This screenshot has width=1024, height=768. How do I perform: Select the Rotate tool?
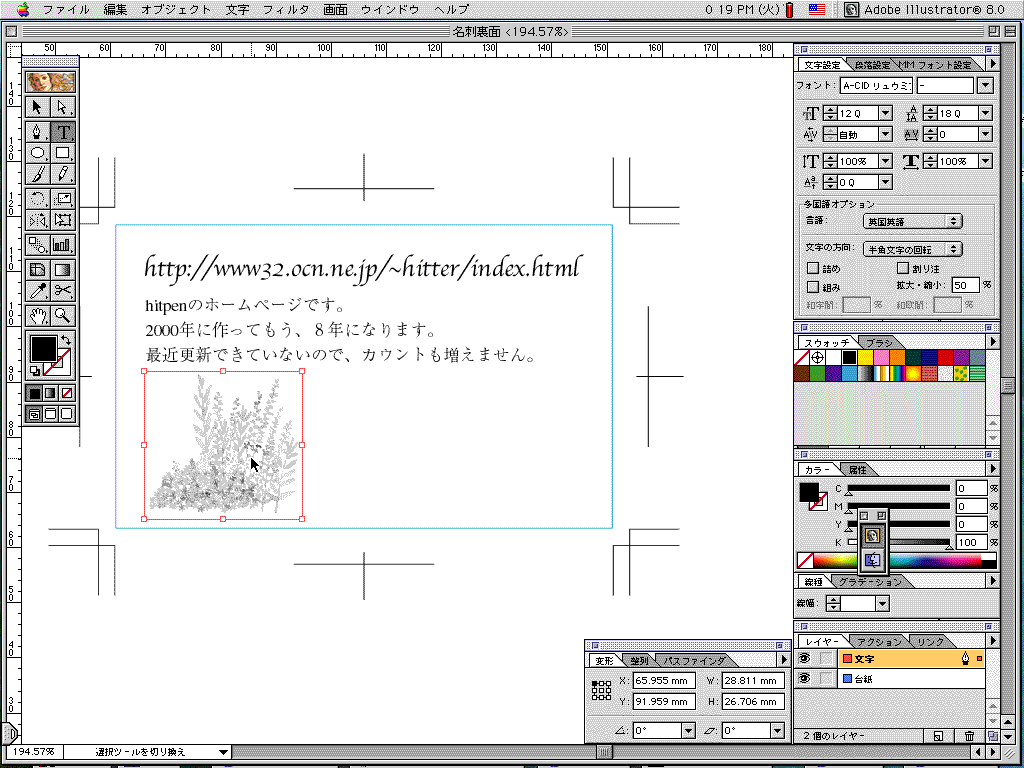pyautogui.click(x=38, y=199)
